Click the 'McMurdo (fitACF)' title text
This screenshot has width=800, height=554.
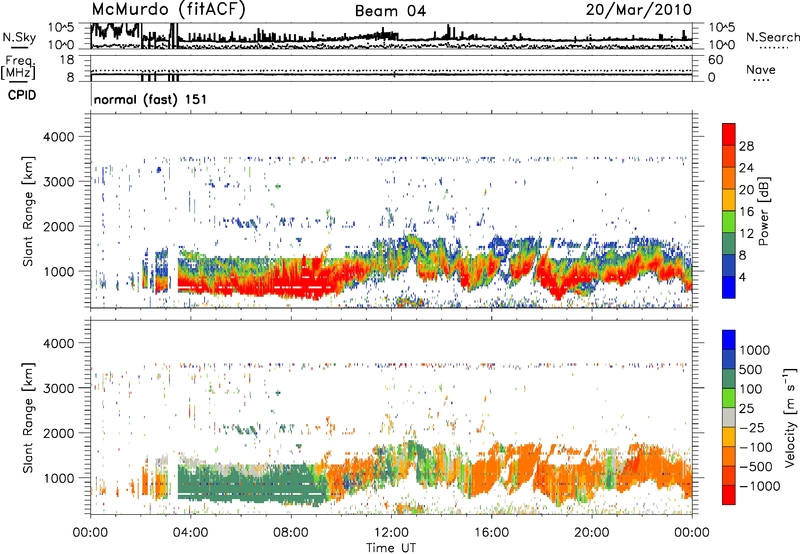pos(168,9)
